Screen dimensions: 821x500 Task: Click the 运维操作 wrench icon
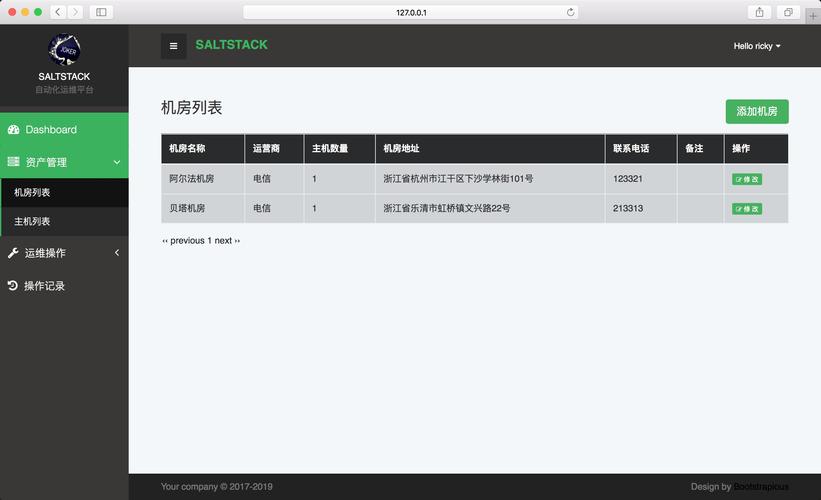pos(13,253)
